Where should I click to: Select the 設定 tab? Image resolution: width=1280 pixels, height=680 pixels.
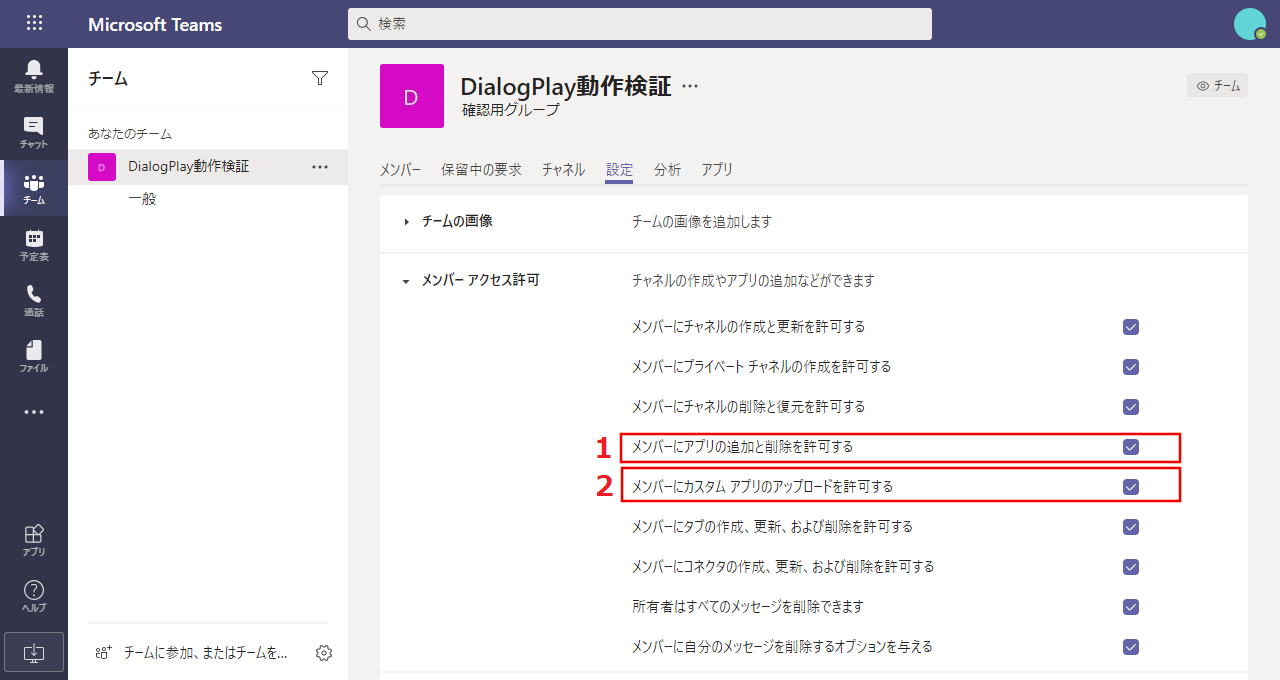click(x=620, y=170)
